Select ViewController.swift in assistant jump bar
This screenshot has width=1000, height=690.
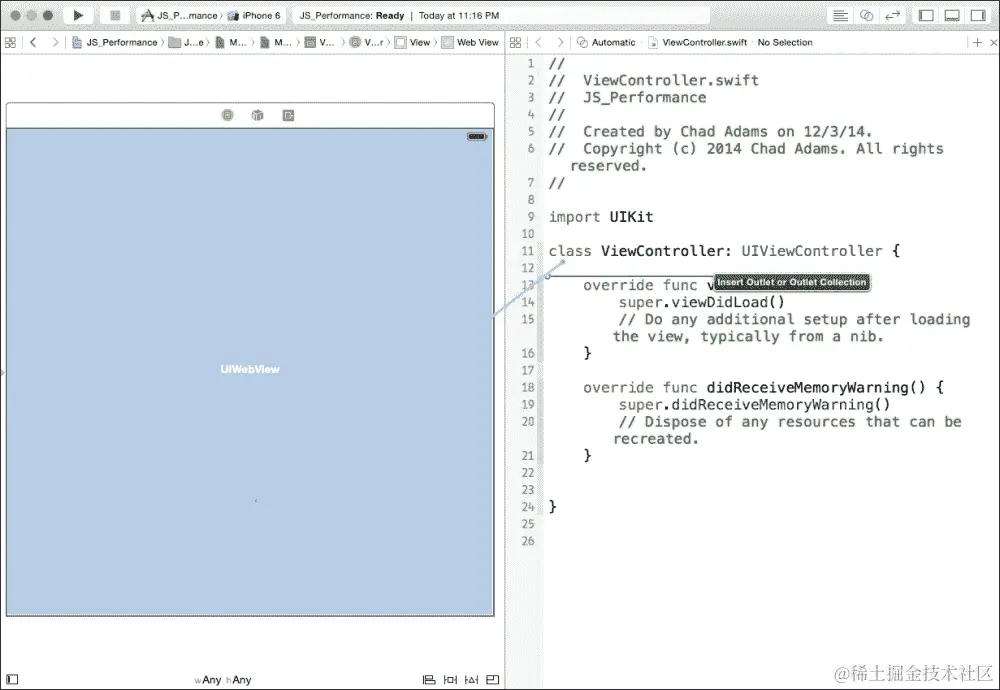(697, 43)
